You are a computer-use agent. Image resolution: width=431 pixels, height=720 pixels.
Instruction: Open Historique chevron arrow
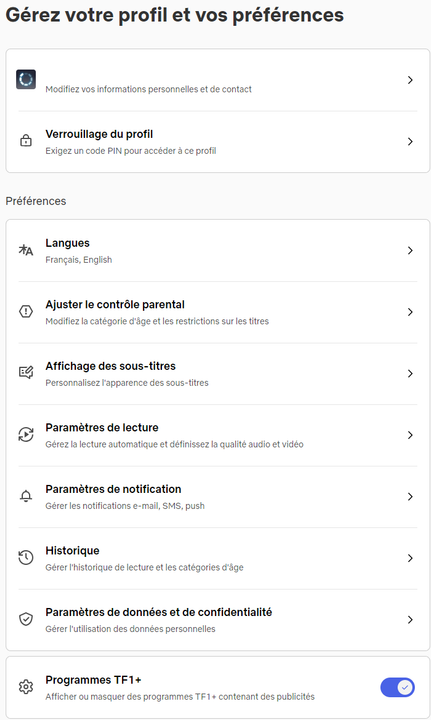(x=410, y=558)
